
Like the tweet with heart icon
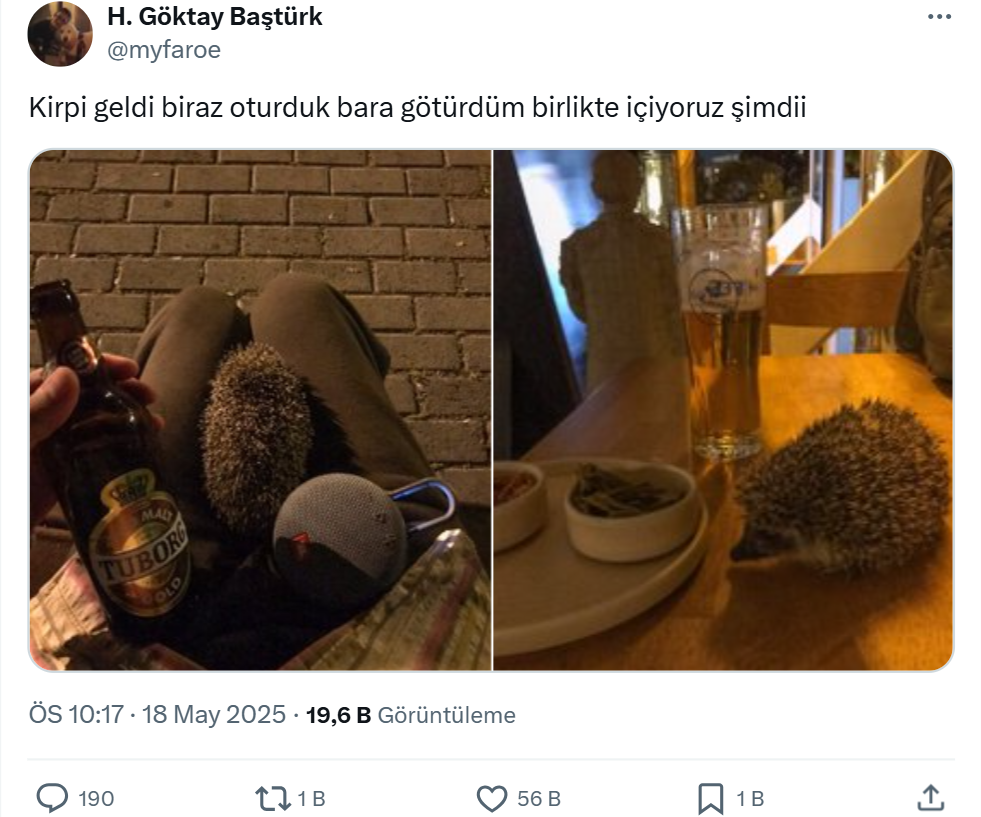click(492, 799)
